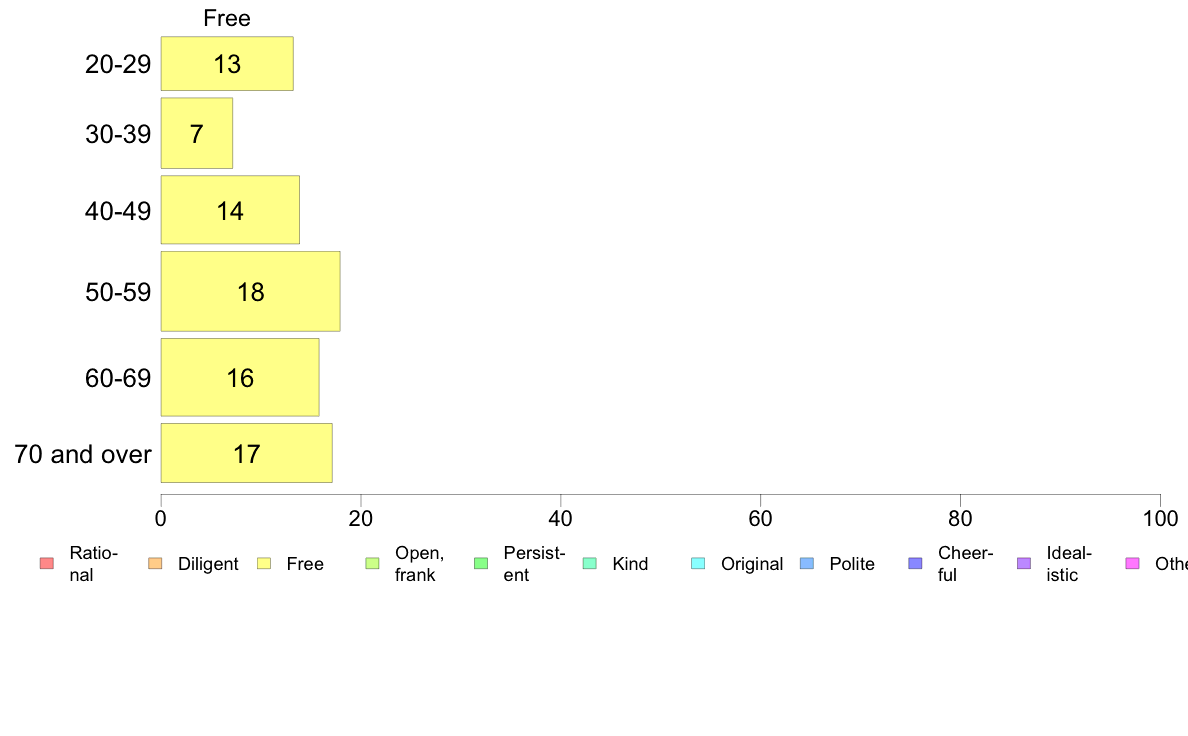Click the Polite legend text label
Image resolution: width=1188 pixels, height=736 pixels.
click(852, 564)
